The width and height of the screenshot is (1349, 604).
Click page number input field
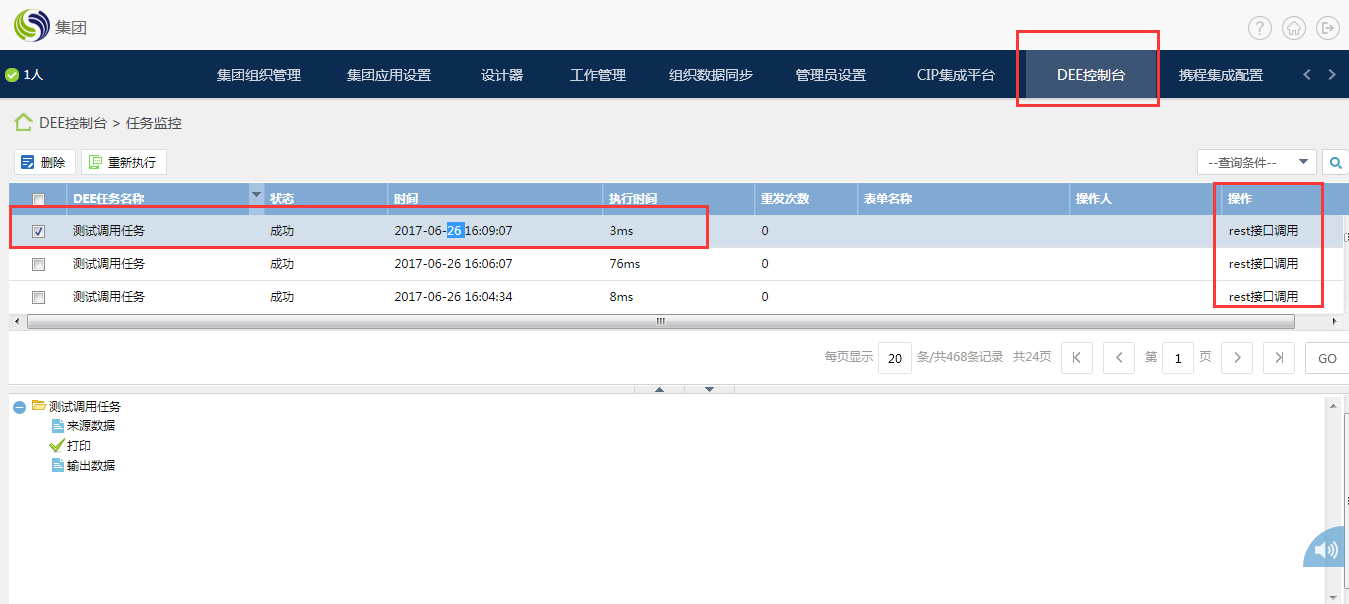pyautogui.click(x=1178, y=358)
